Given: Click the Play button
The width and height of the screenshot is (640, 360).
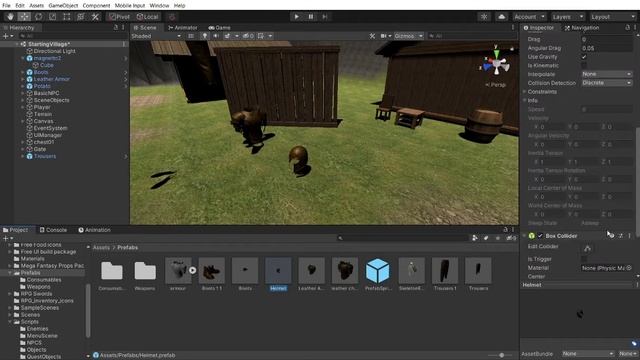Looking at the screenshot, I should click(297, 17).
